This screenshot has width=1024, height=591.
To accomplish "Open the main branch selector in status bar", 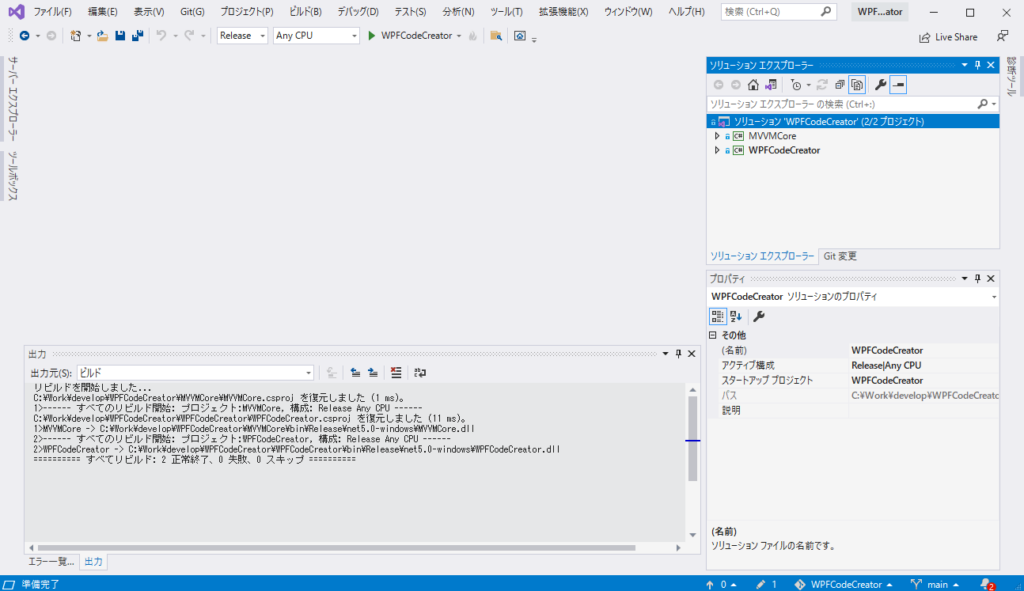I will click(x=936, y=584).
